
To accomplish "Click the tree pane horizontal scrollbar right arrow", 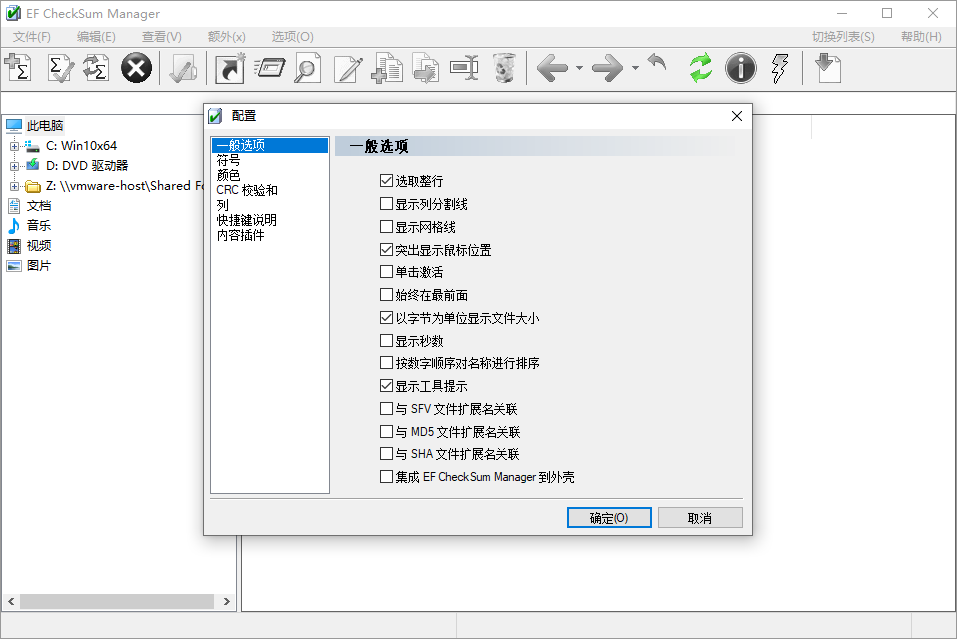I will [226, 601].
